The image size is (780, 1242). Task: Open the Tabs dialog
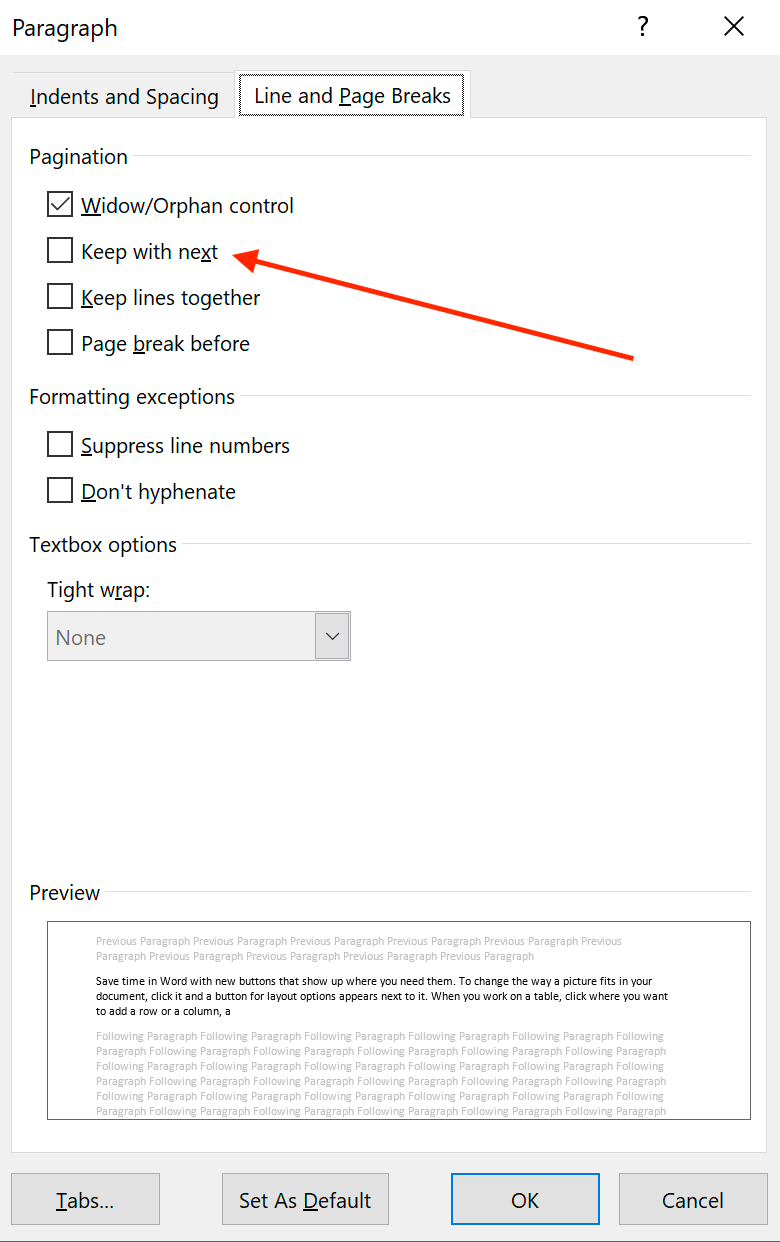click(x=85, y=1199)
